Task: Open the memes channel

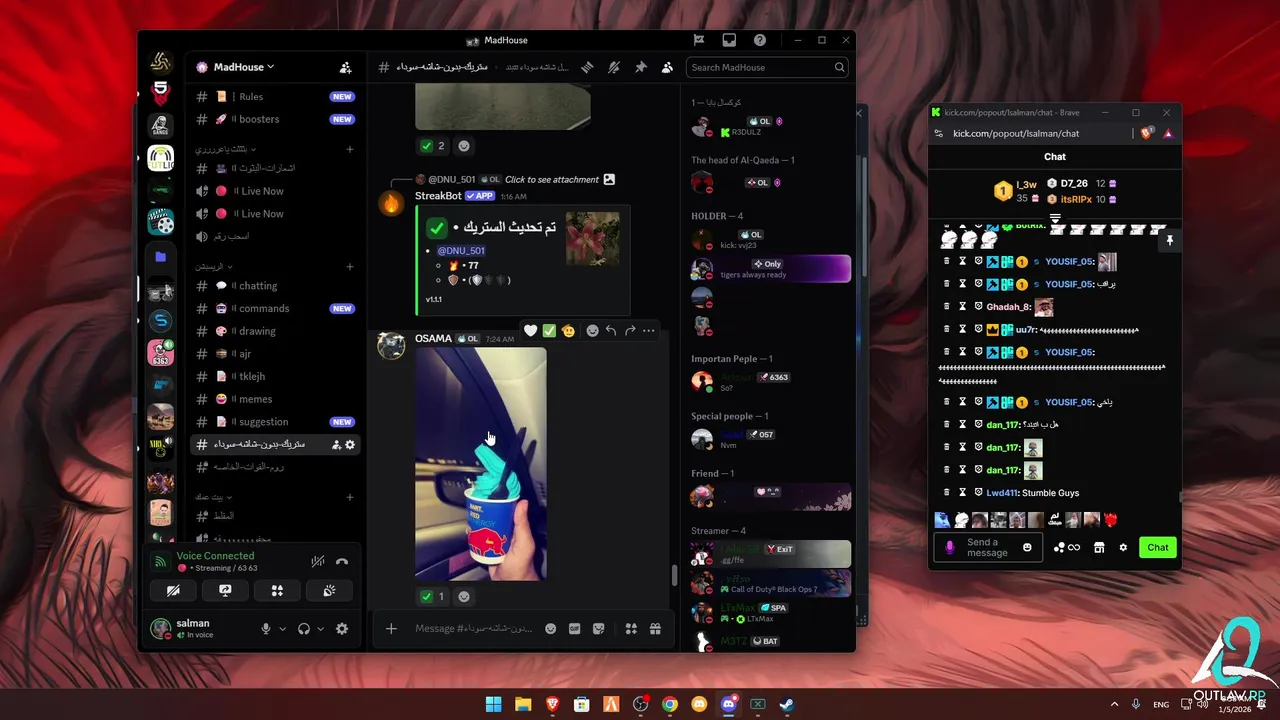Action: pos(275,399)
